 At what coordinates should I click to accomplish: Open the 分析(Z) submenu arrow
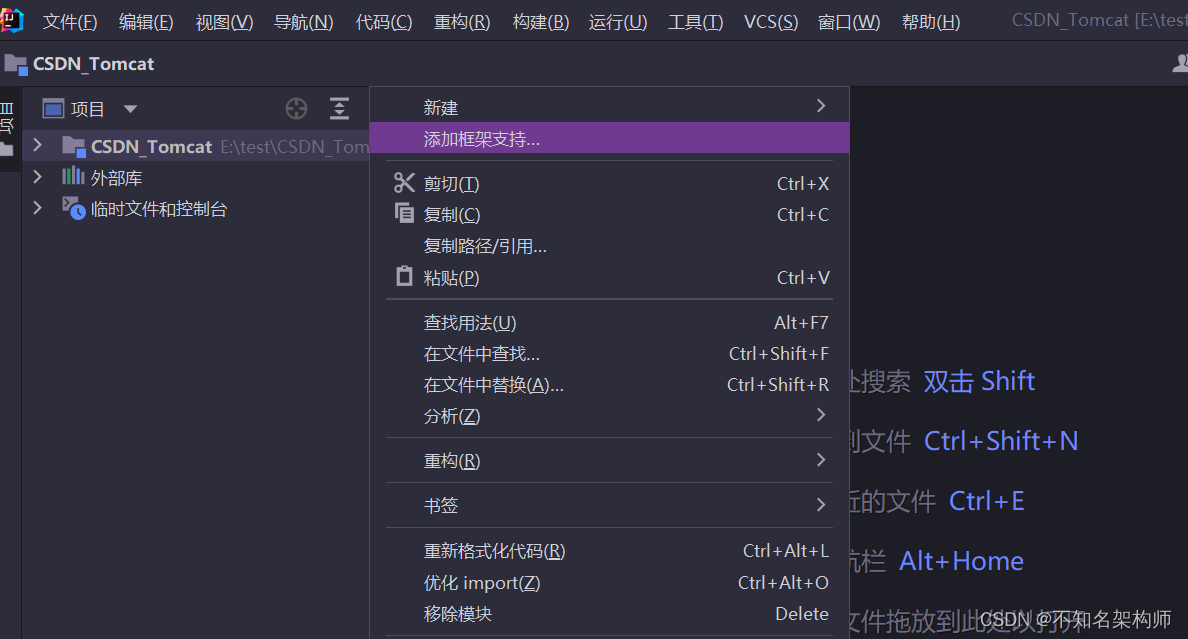pyautogui.click(x=820, y=415)
